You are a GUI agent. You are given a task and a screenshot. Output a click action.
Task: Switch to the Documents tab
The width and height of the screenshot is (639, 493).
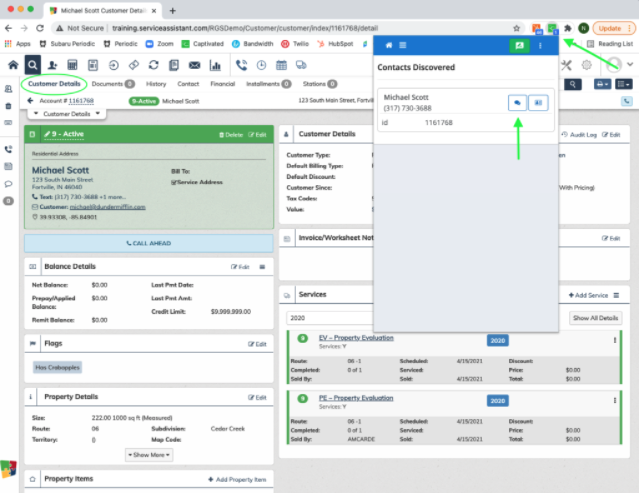pos(112,84)
